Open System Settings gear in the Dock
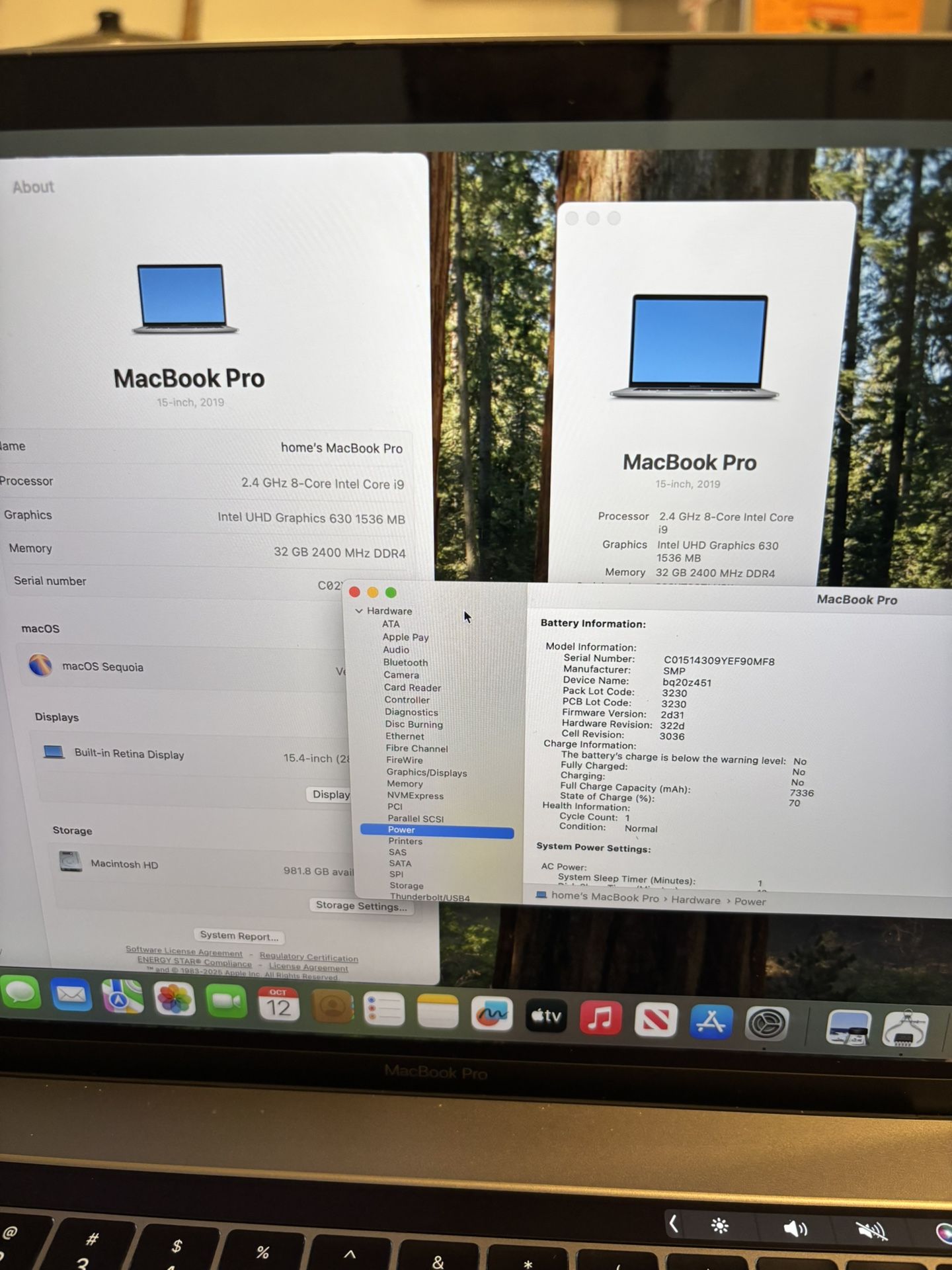The height and width of the screenshot is (1270, 952). (767, 1025)
